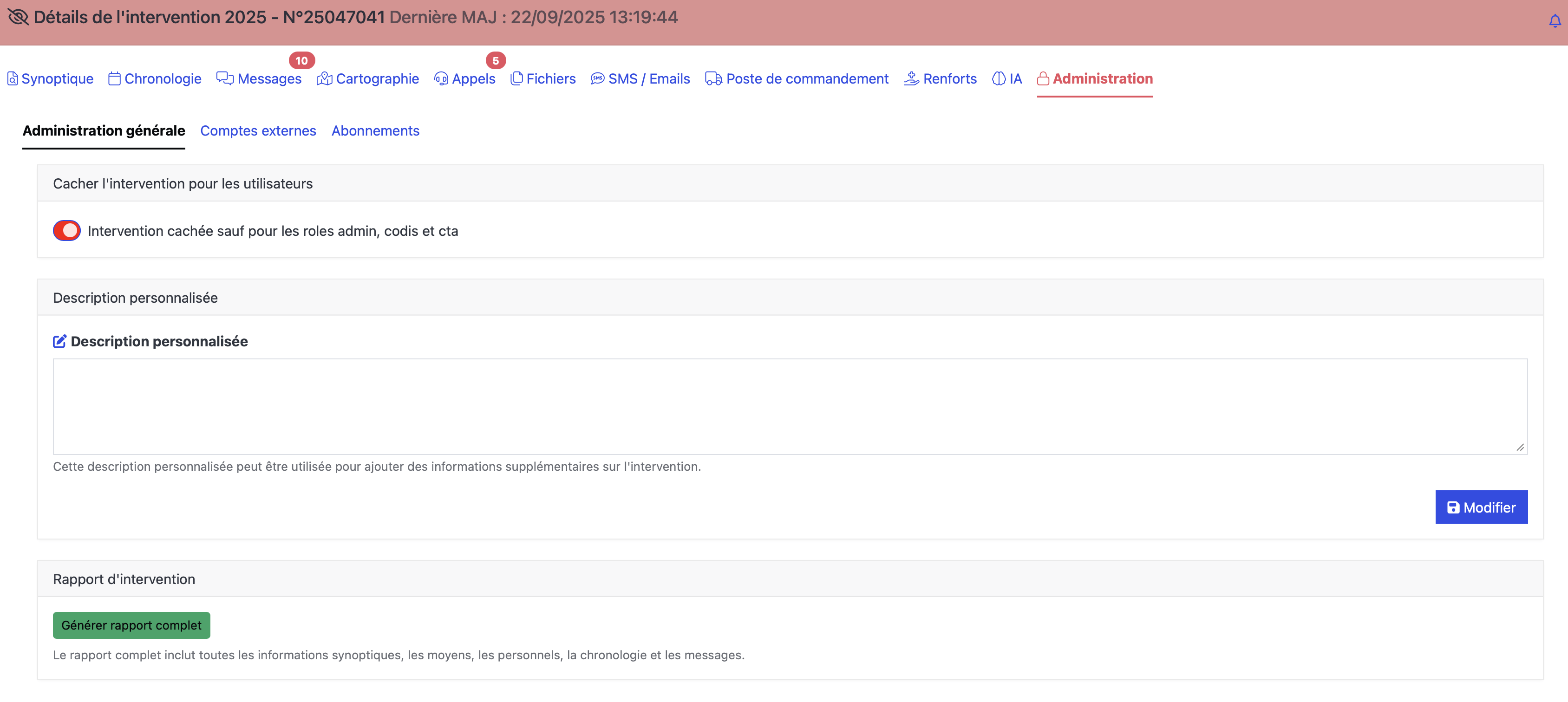Click the Appels headset icon
This screenshot has width=1568, height=702.
(x=441, y=78)
